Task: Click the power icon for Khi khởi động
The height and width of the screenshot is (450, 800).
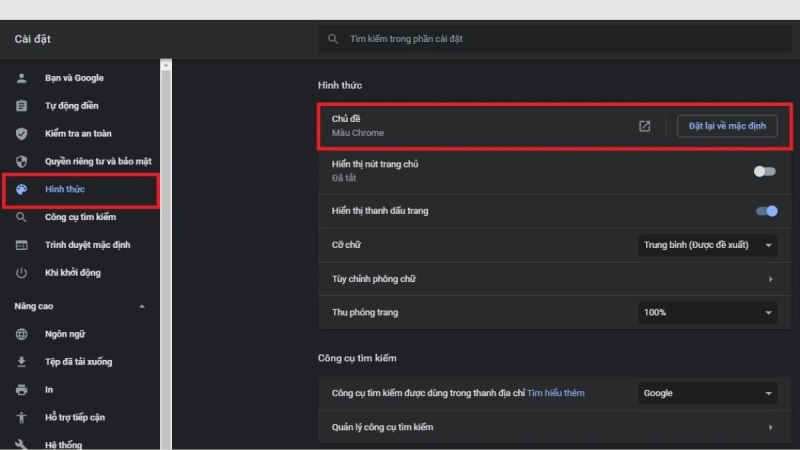Action: (x=22, y=273)
